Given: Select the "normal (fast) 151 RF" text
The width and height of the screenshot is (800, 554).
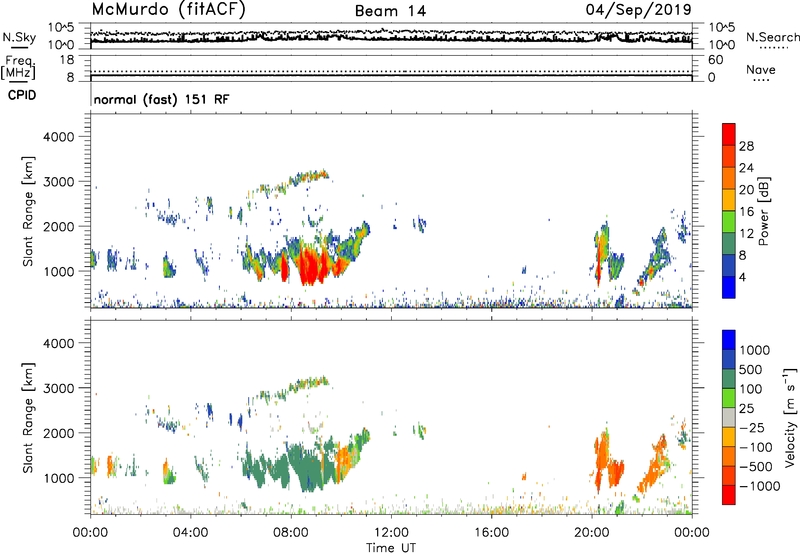Looking at the screenshot, I should [161, 99].
